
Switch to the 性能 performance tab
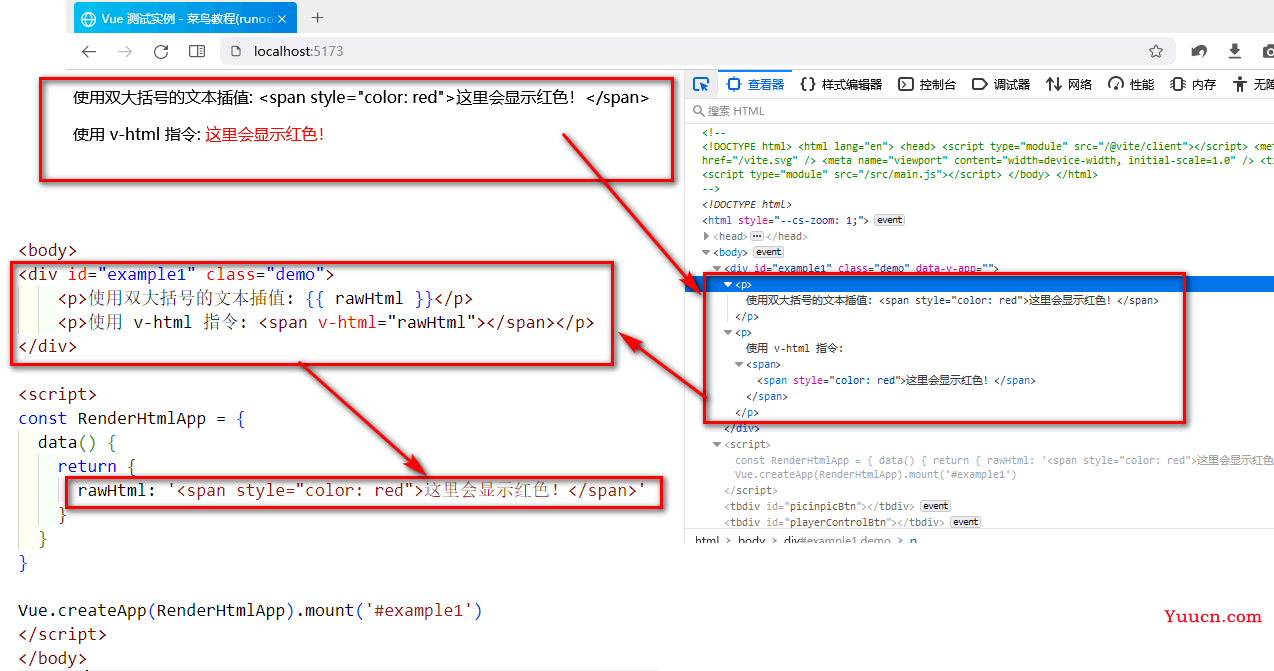[x=1131, y=84]
